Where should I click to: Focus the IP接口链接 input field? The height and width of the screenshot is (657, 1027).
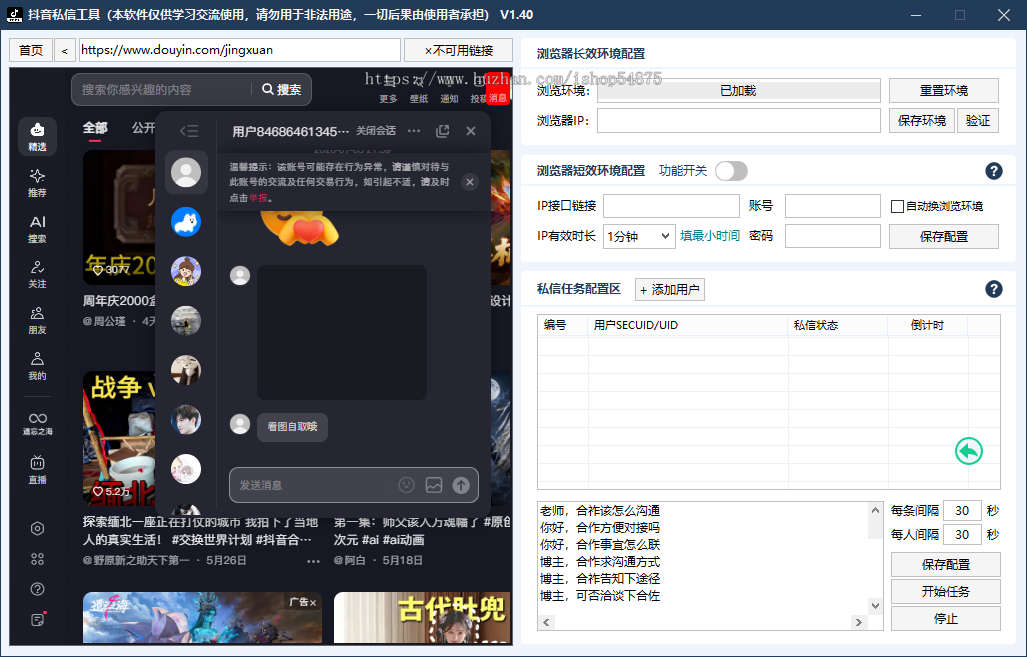click(x=671, y=206)
